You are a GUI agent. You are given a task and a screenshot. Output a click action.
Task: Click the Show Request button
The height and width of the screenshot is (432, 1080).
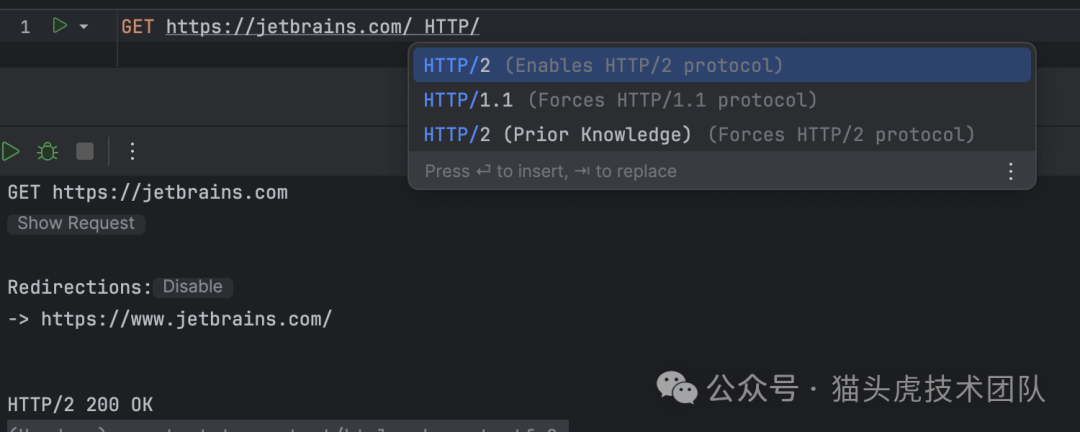tap(76, 223)
